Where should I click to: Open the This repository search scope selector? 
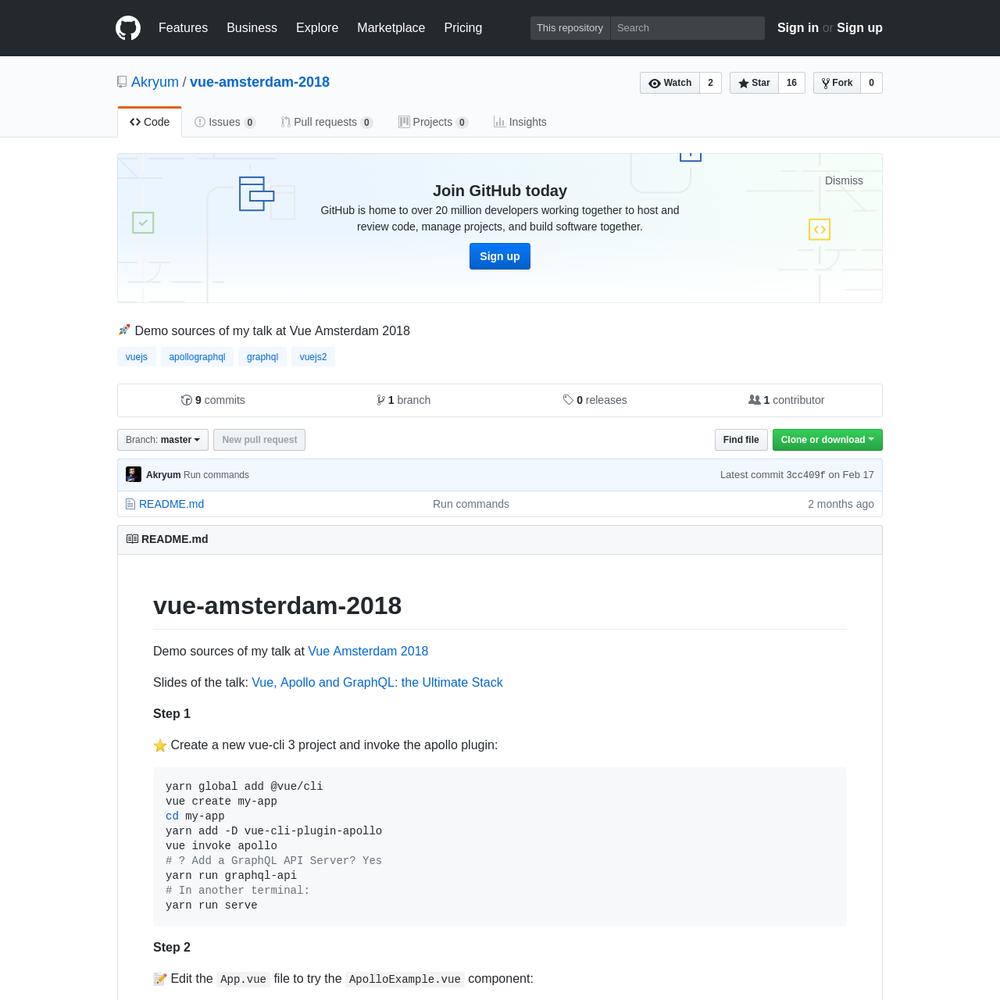point(570,28)
